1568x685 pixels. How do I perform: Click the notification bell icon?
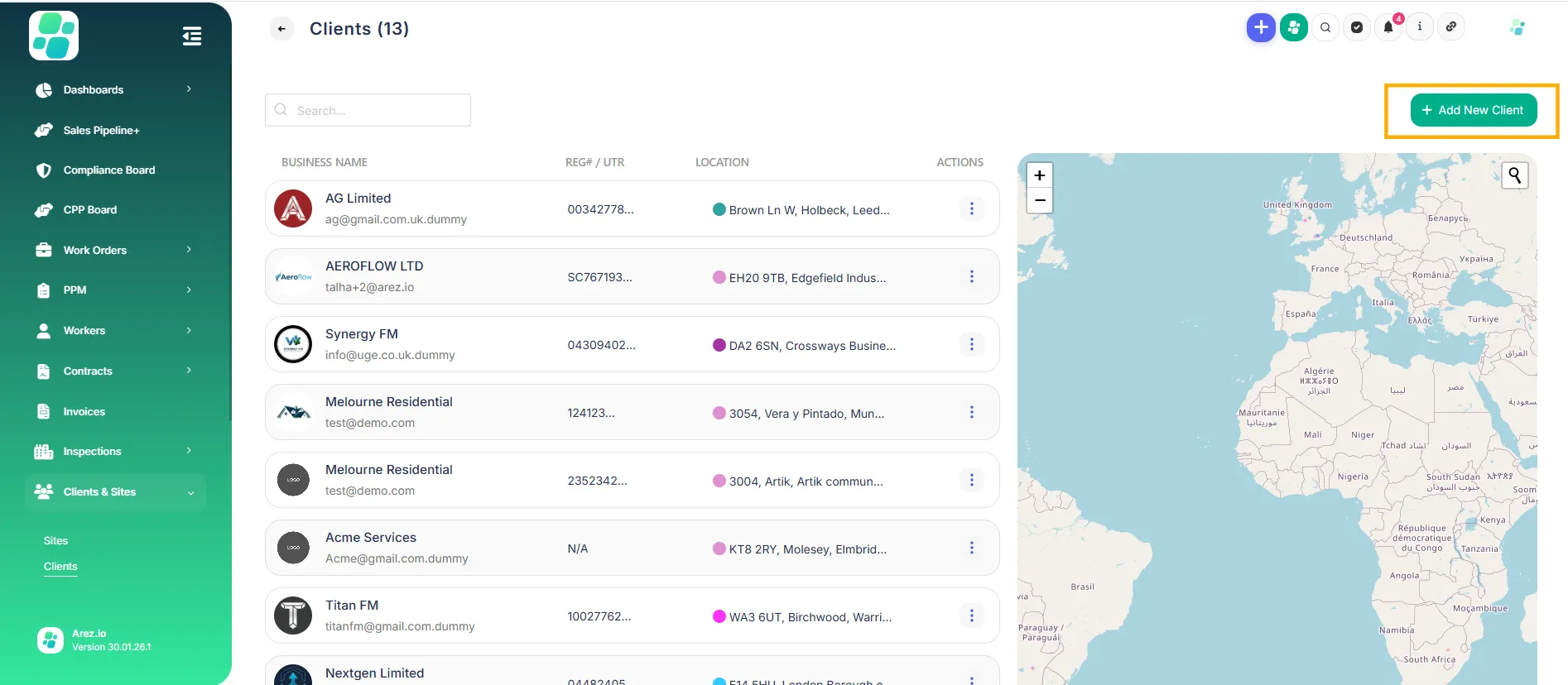[1388, 27]
